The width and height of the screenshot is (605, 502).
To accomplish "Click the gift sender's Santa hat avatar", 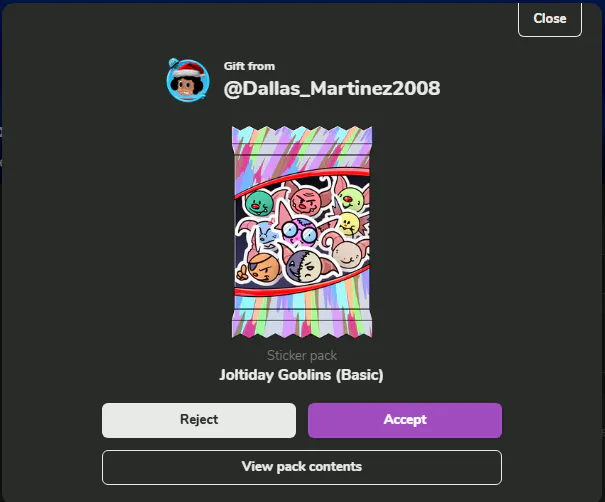I will (188, 80).
